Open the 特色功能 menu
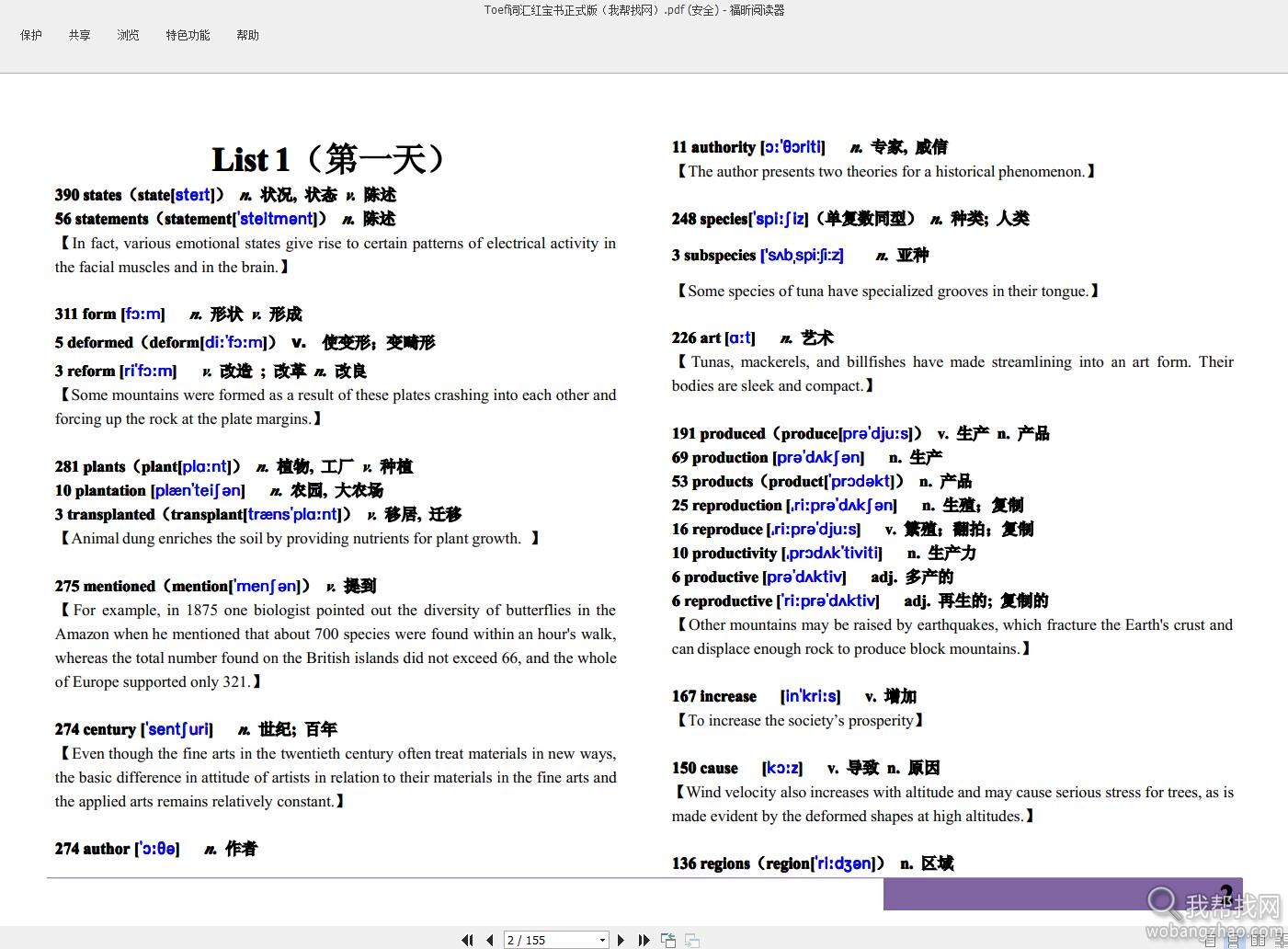 tap(188, 35)
